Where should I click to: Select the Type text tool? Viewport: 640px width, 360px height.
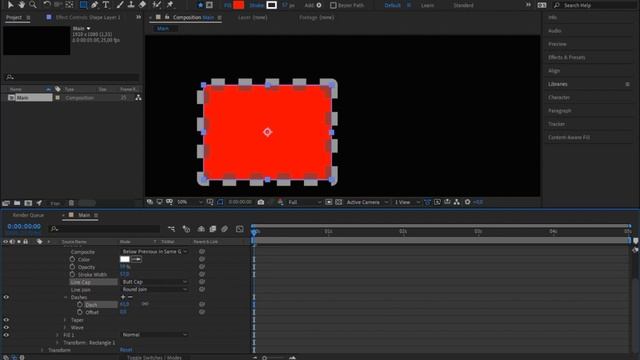[x=106, y=5]
